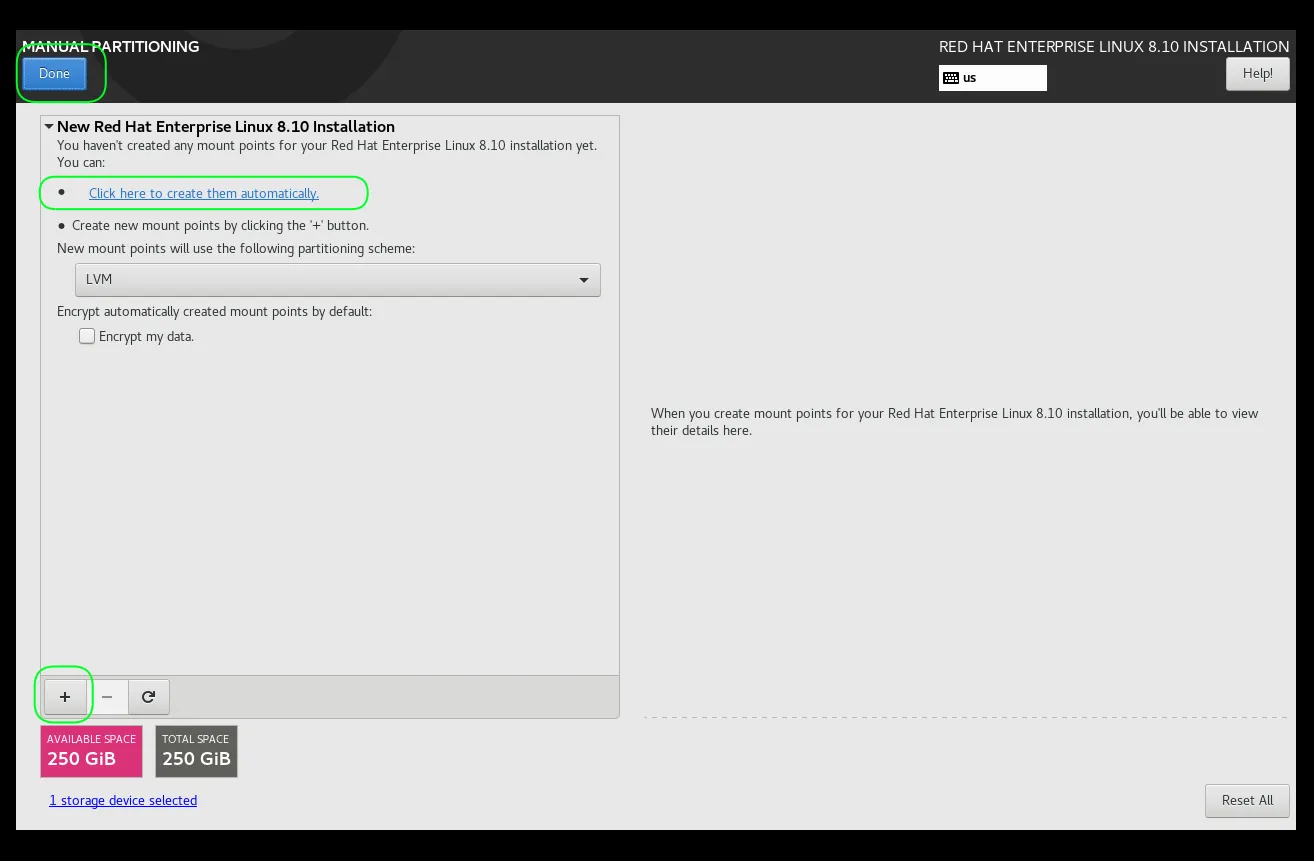Click 'New mount points will use the following' text
1314x861 pixels.
236,248
